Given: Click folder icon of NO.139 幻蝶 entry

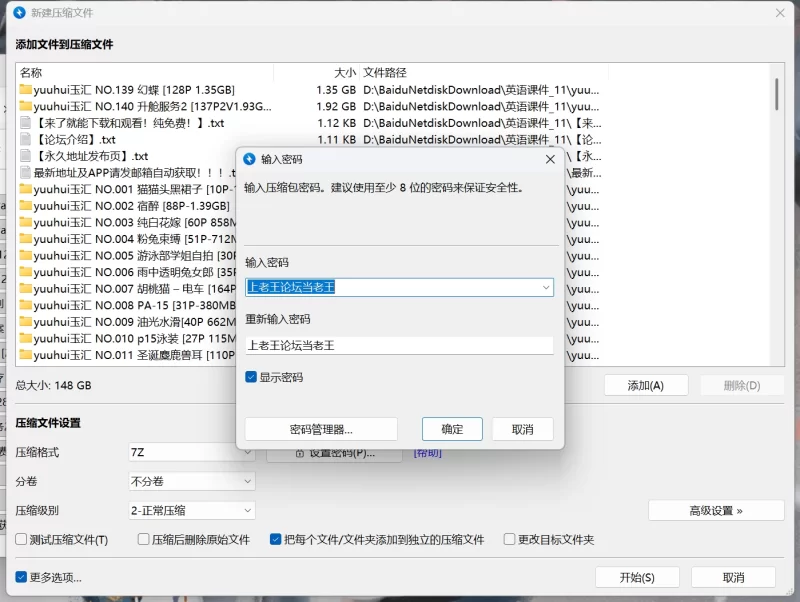Looking at the screenshot, I should click(x=26, y=90).
